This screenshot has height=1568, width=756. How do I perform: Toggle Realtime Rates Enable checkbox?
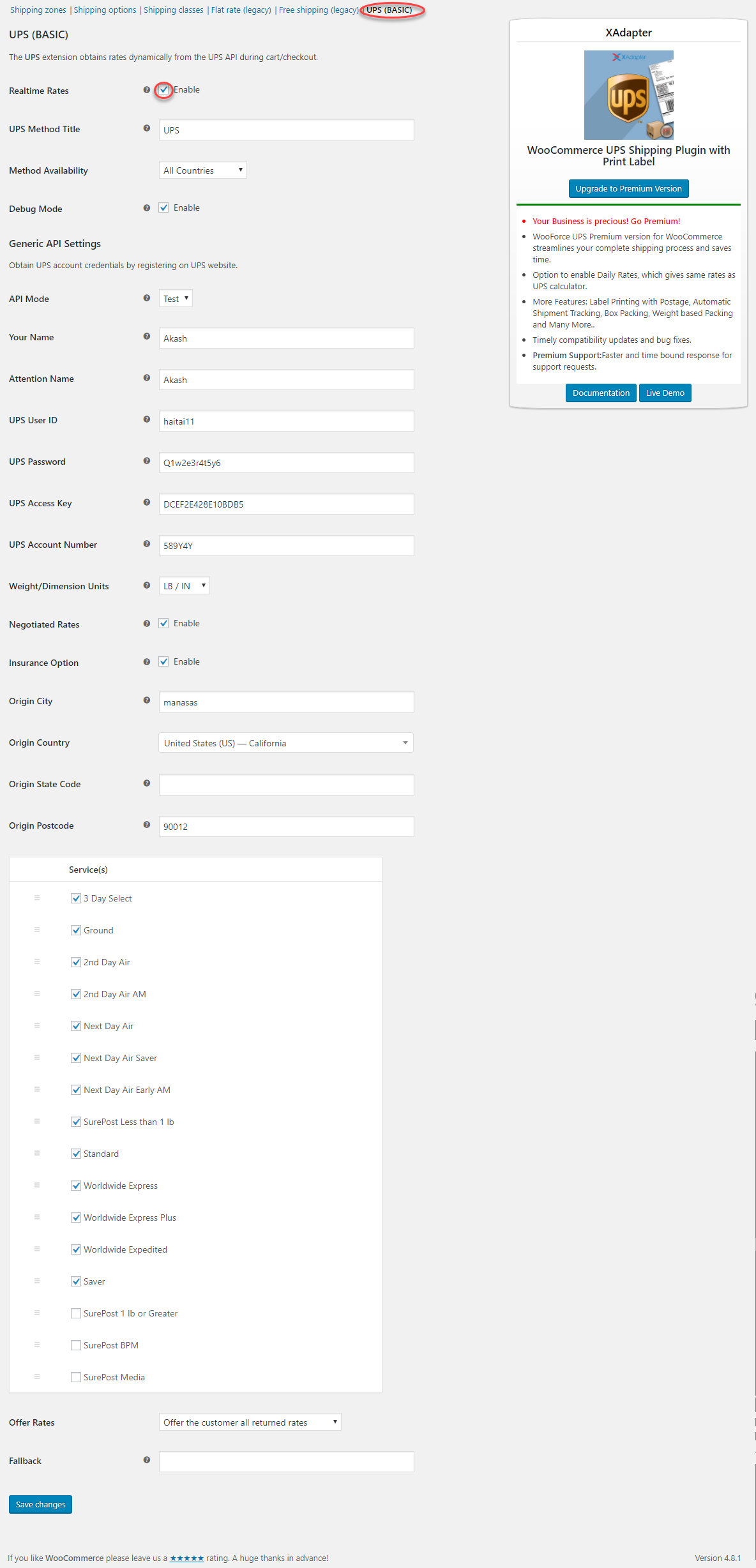coord(164,90)
